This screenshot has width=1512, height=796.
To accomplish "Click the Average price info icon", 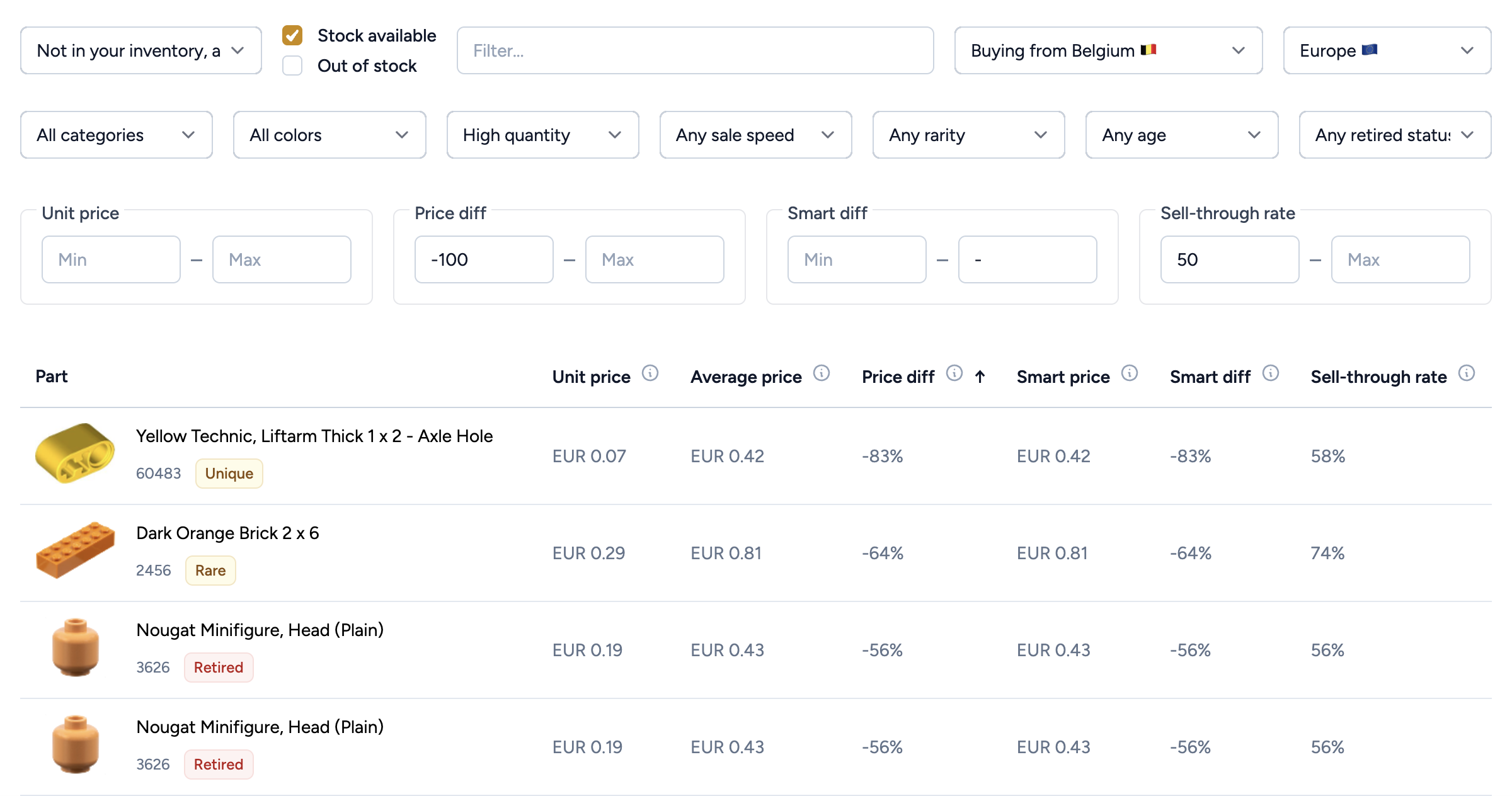I will point(821,373).
